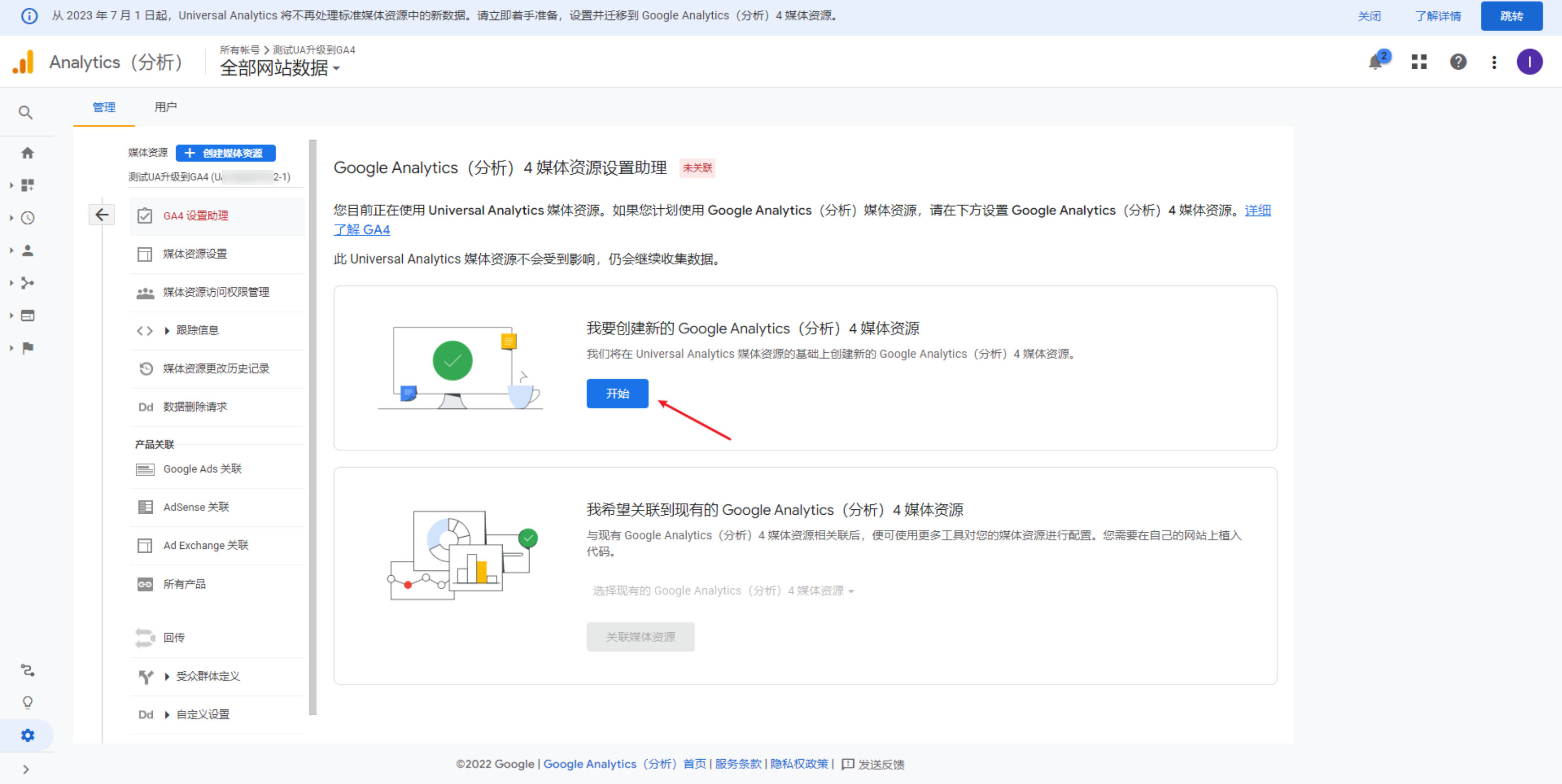The height and width of the screenshot is (784, 1562).
Task: Open notifications bell icon
Action: click(1376, 62)
